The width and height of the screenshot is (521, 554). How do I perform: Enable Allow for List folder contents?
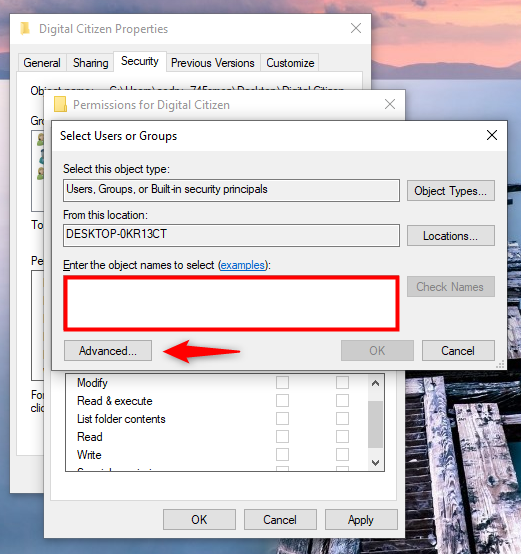[x=282, y=419]
